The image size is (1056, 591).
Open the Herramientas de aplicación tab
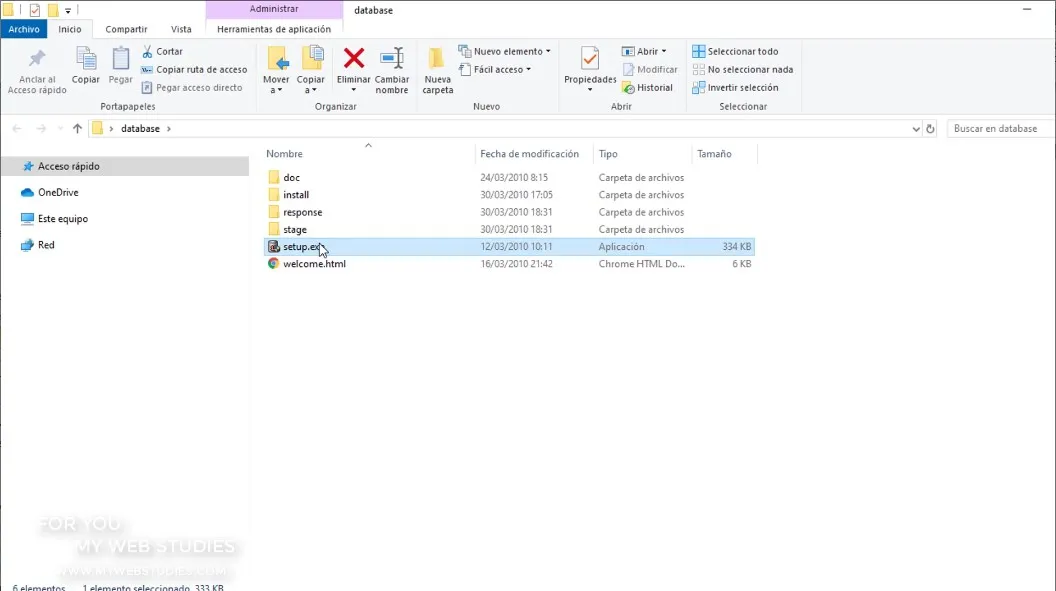coord(273,29)
